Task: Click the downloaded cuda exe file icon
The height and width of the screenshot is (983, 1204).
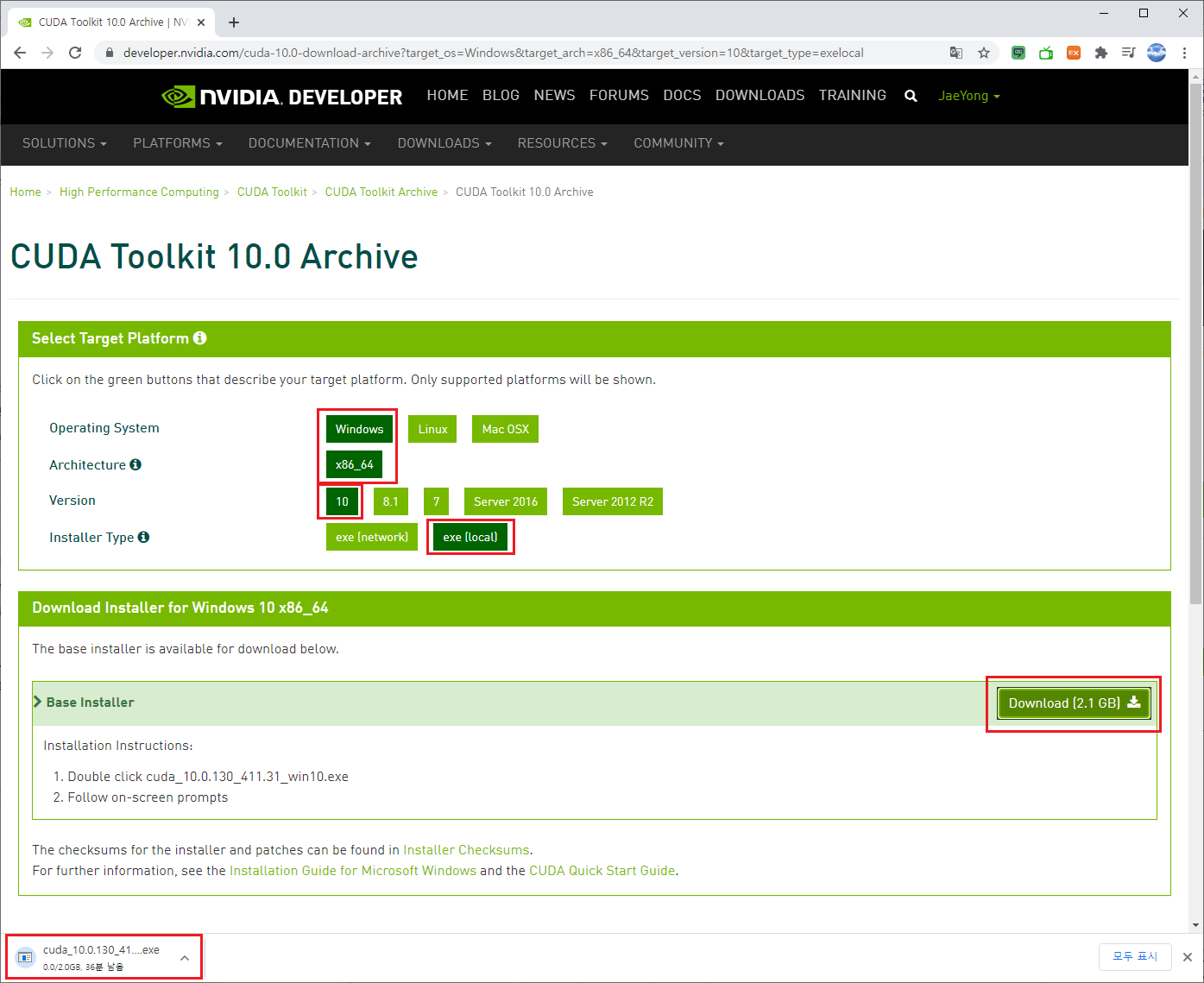Action: click(x=26, y=956)
